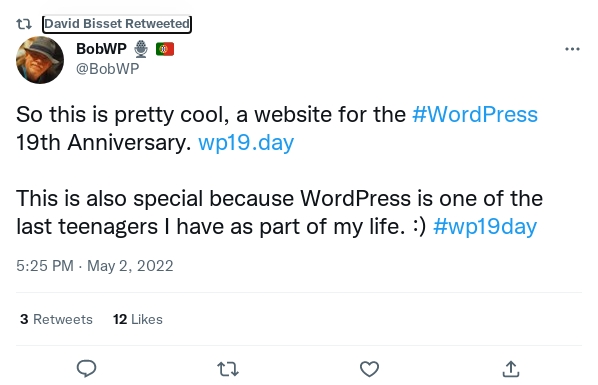View the 3 Retweets list
The height and width of the screenshot is (385, 598).
[x=56, y=319]
